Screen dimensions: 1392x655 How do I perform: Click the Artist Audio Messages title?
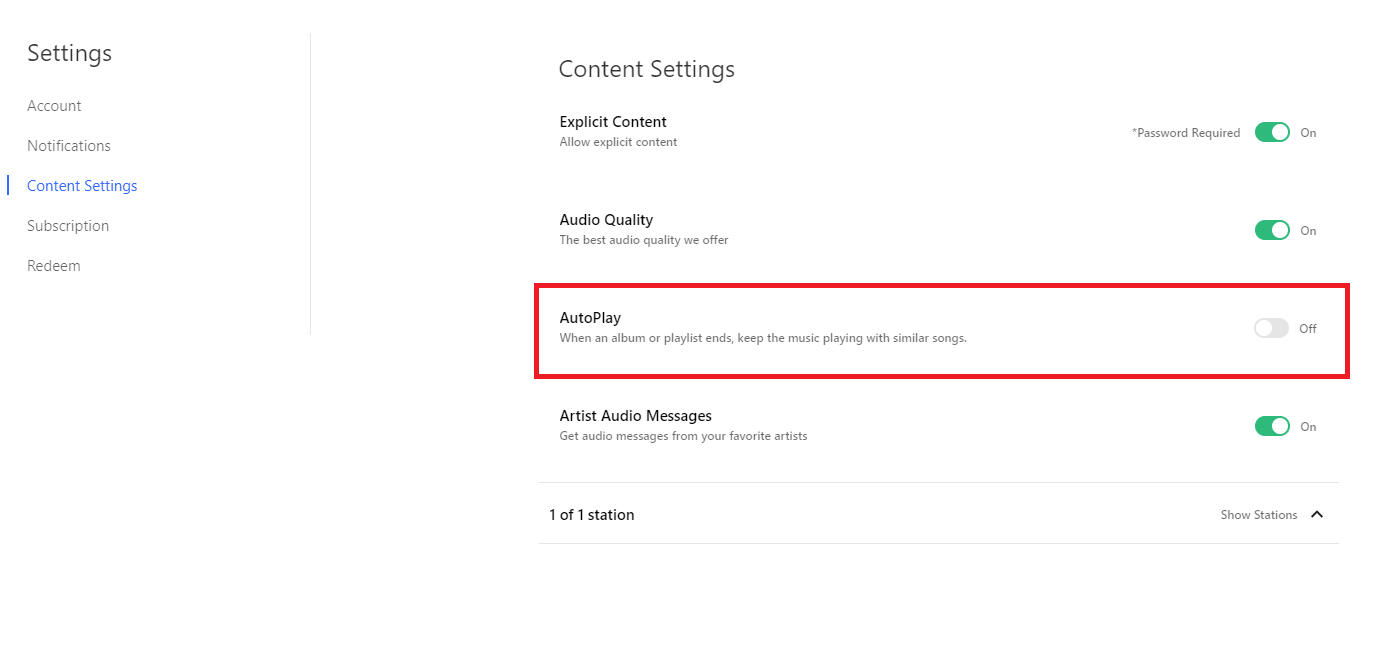click(635, 416)
